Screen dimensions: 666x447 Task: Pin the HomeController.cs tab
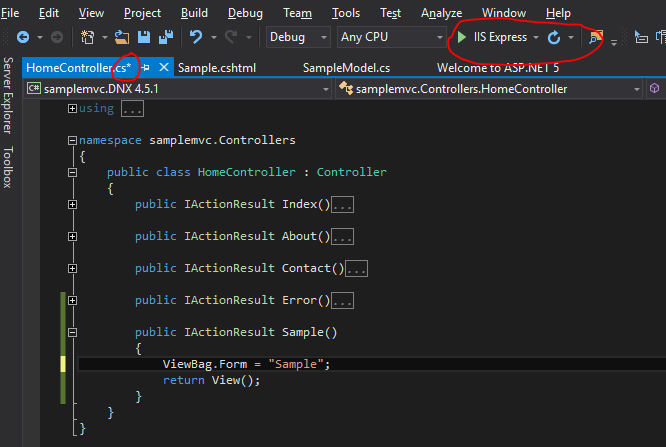(146, 68)
